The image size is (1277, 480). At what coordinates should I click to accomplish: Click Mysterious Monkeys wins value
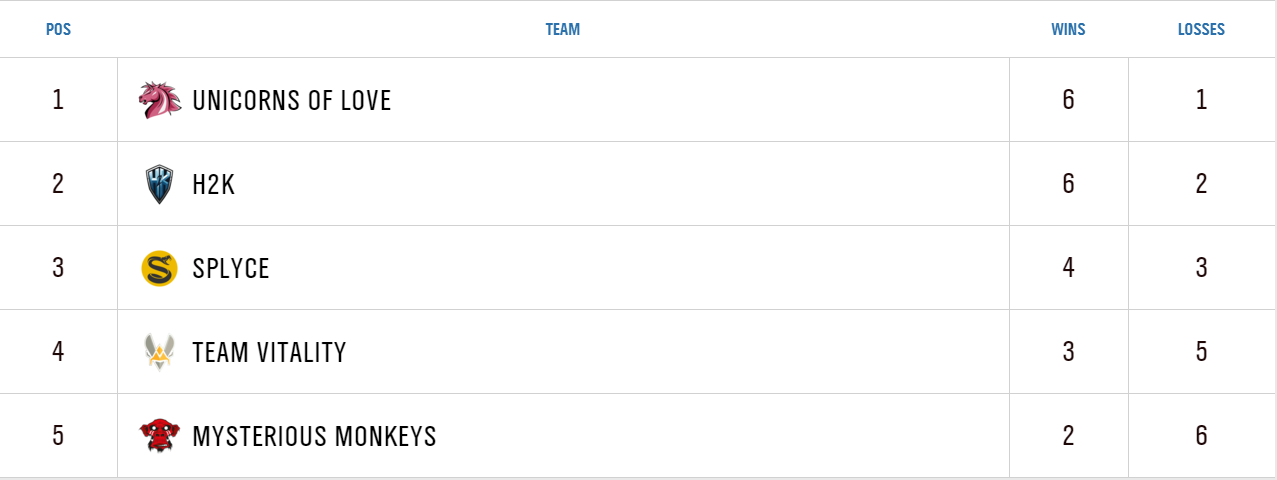coord(1068,436)
